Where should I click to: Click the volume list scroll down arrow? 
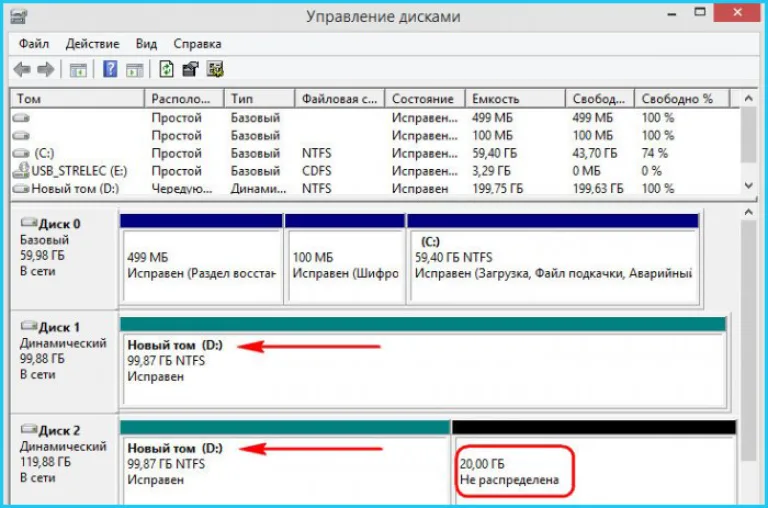748,186
